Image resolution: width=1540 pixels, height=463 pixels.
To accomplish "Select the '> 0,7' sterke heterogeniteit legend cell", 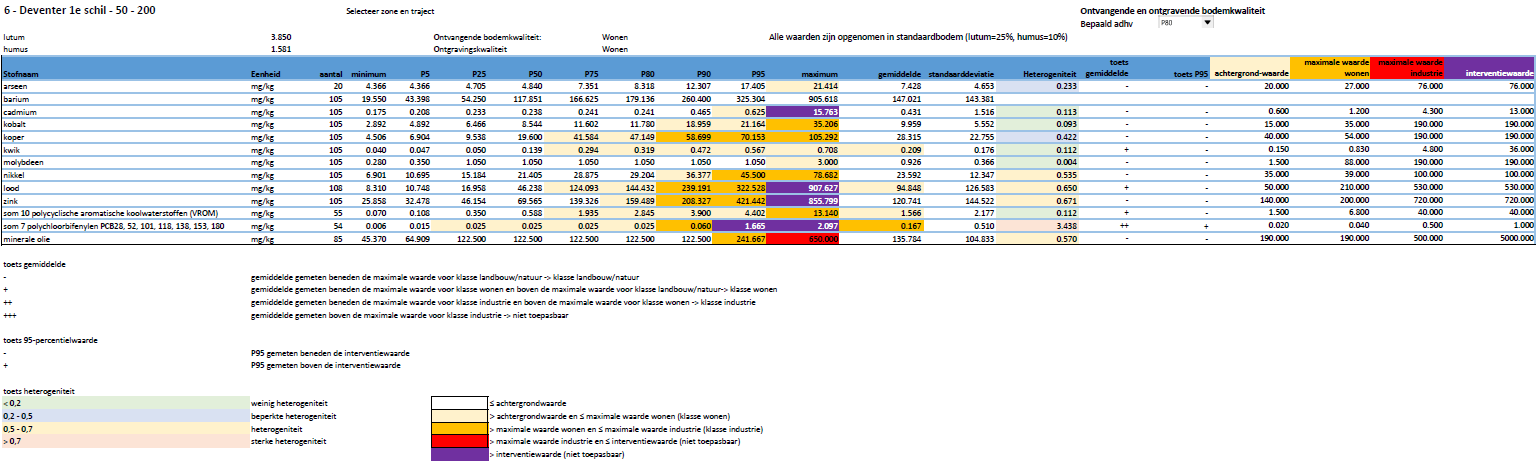I will point(125,441).
